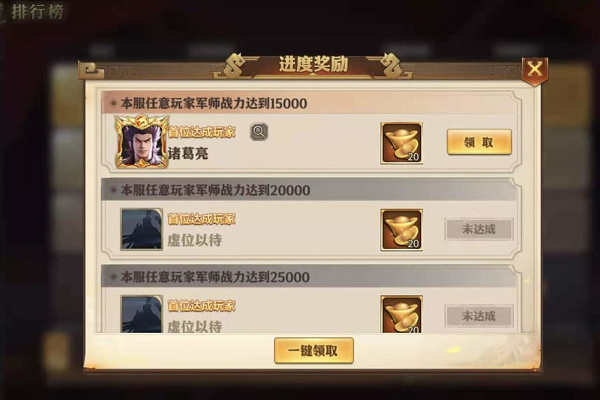
Task: Click the player name 诸葛亮
Action: point(188,153)
